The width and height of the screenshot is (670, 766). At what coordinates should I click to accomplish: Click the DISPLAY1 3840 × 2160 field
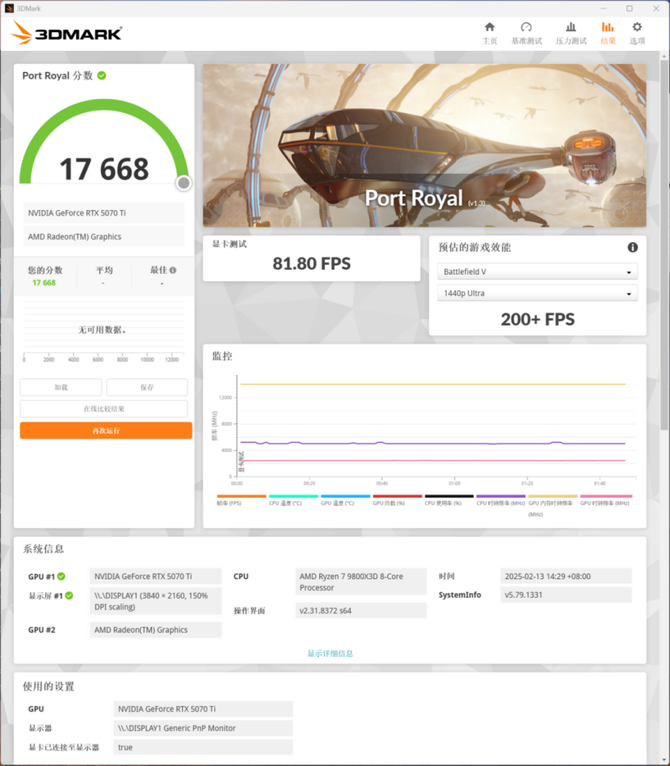155,601
